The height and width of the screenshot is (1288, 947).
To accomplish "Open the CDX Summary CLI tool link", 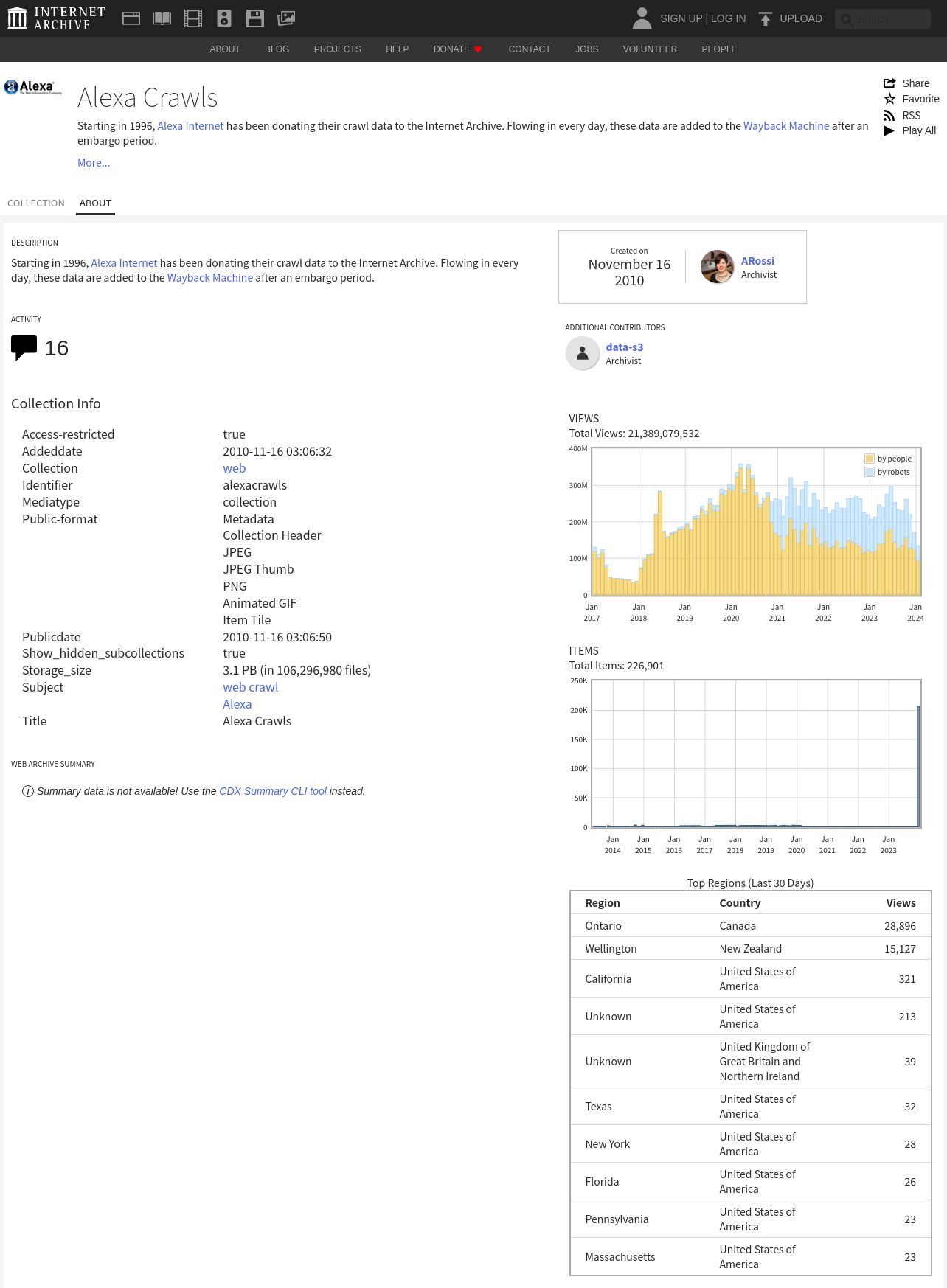I will [273, 791].
